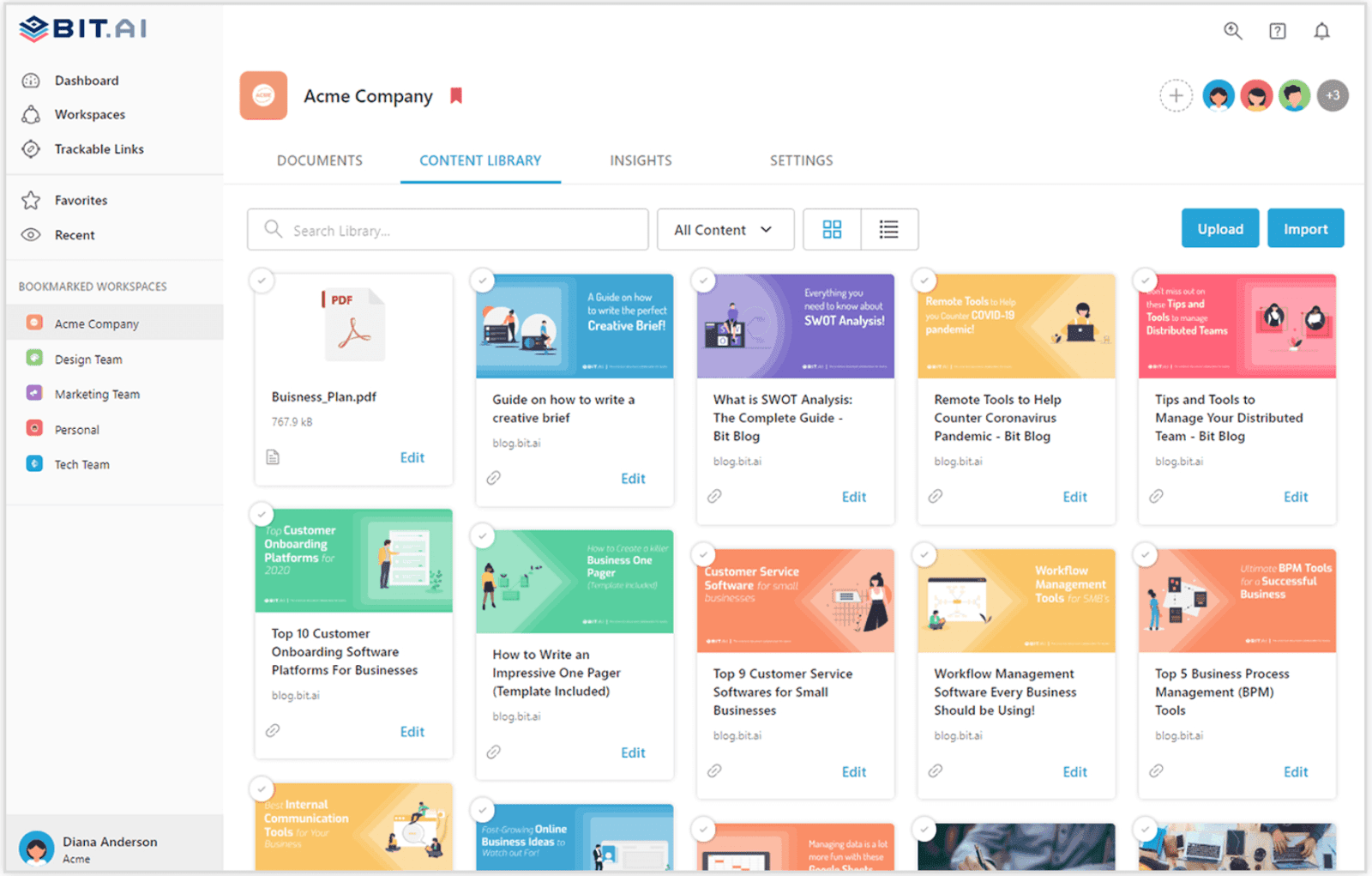Open the Dashboard from the sidebar
The height and width of the screenshot is (876, 1372).
86,80
